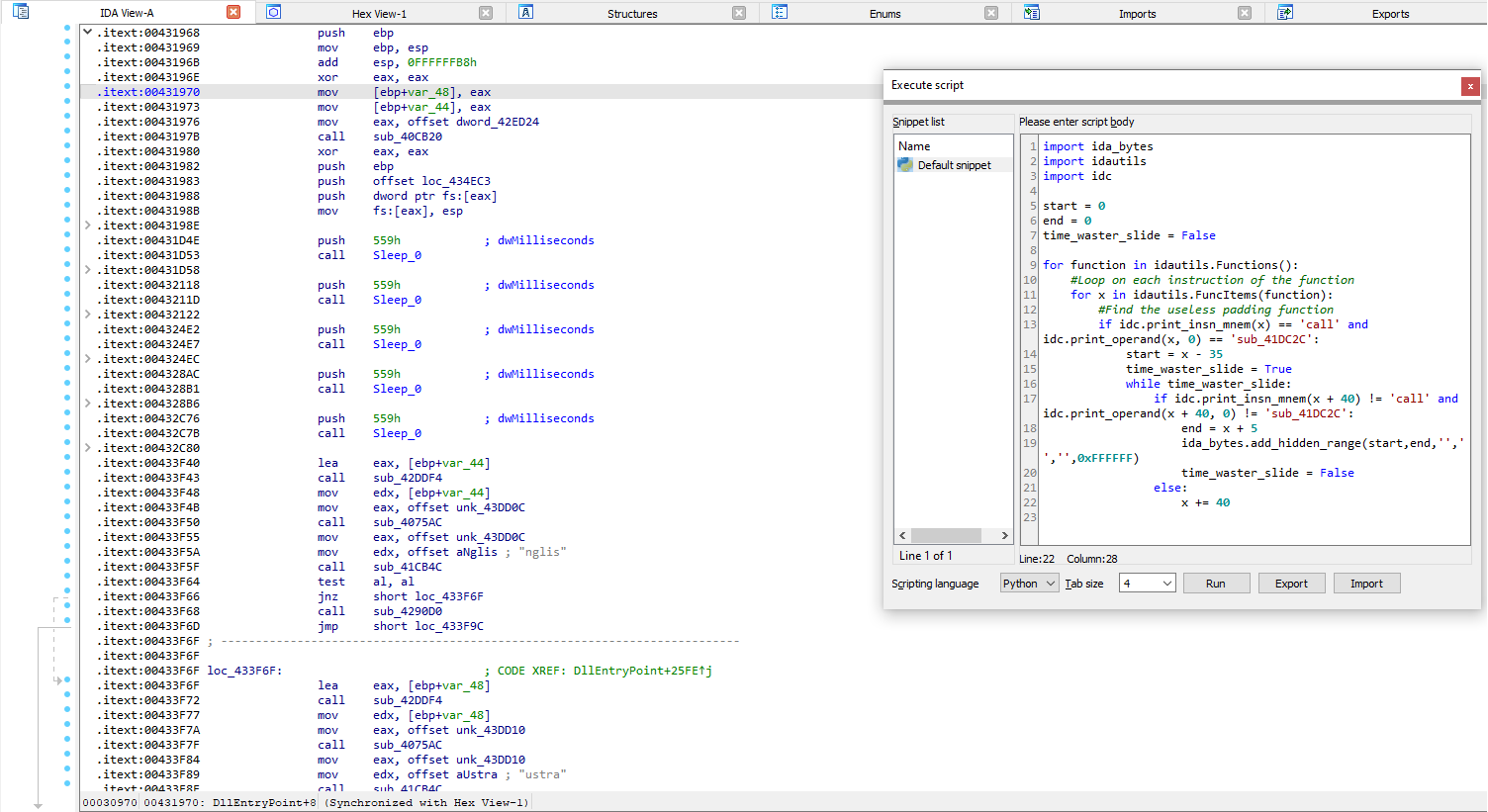The width and height of the screenshot is (1488, 812).
Task: Expand hidden range at 00432C80
Action: [x=88, y=448]
